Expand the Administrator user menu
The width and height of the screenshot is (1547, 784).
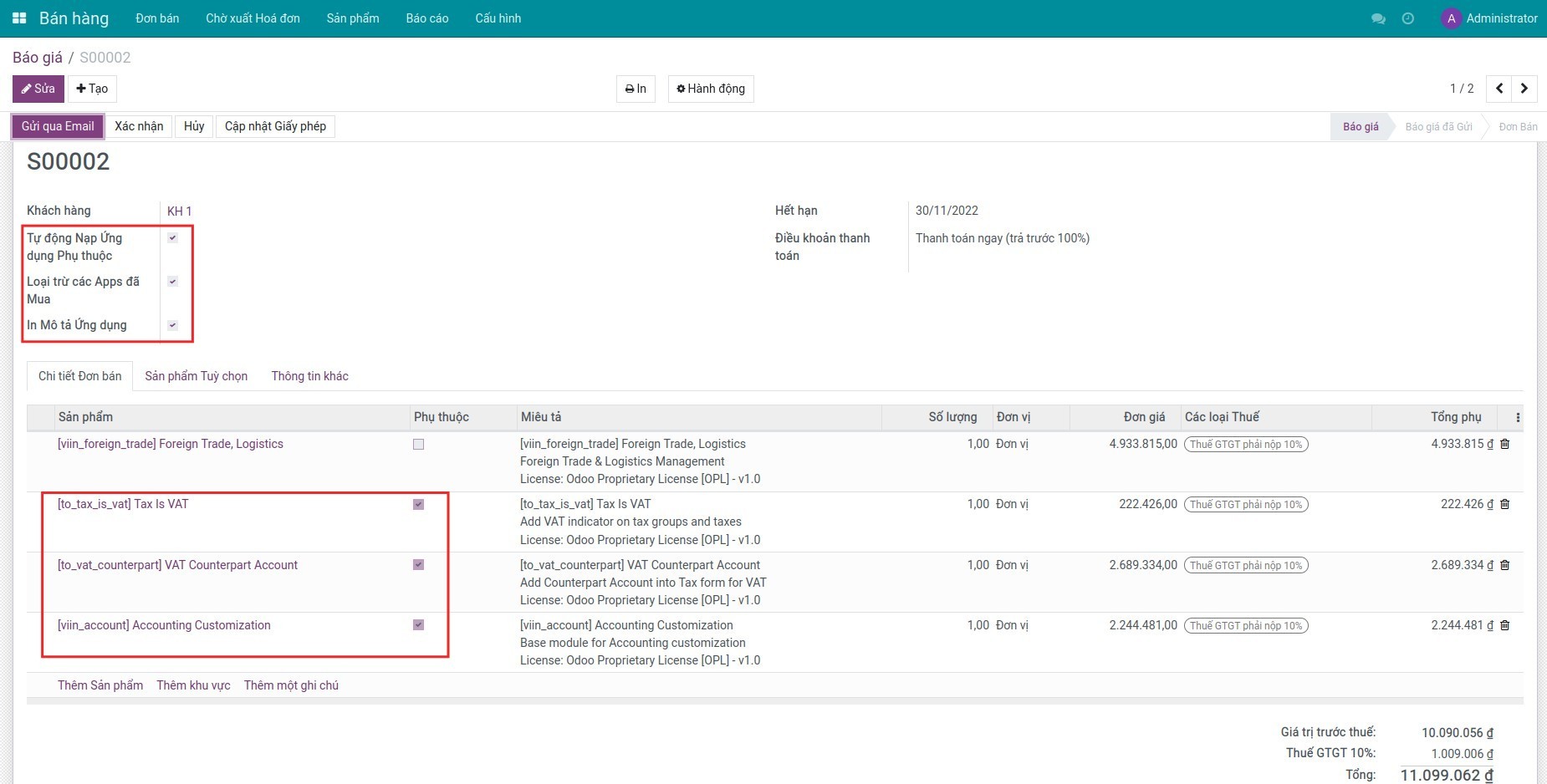pos(1490,18)
